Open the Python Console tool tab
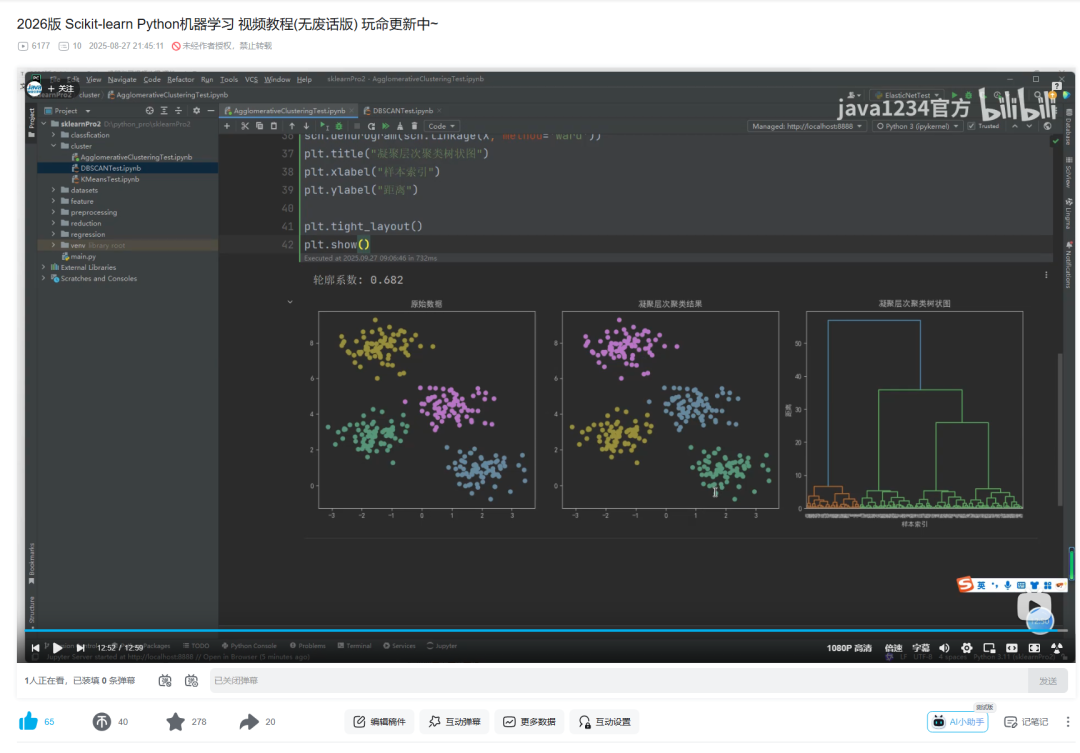This screenshot has width=1080, height=753. (249, 646)
